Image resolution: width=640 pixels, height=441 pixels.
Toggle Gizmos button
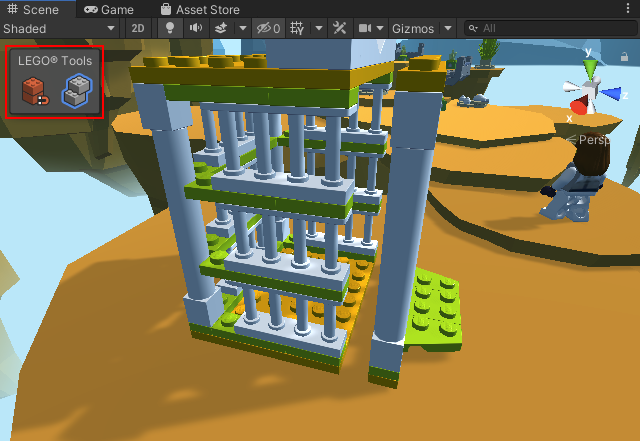[413, 29]
